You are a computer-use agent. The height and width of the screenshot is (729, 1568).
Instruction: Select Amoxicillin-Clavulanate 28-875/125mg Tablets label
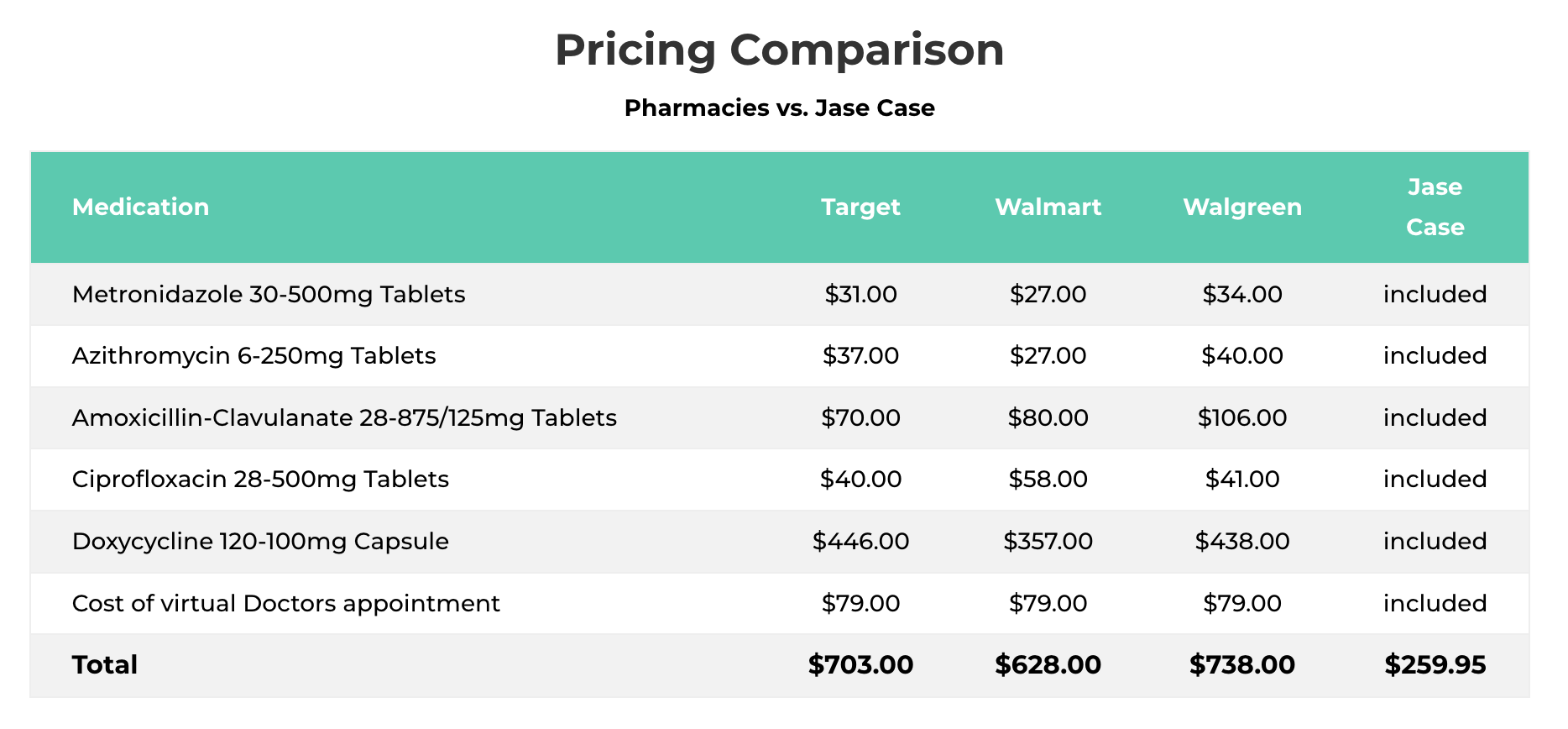tap(344, 418)
